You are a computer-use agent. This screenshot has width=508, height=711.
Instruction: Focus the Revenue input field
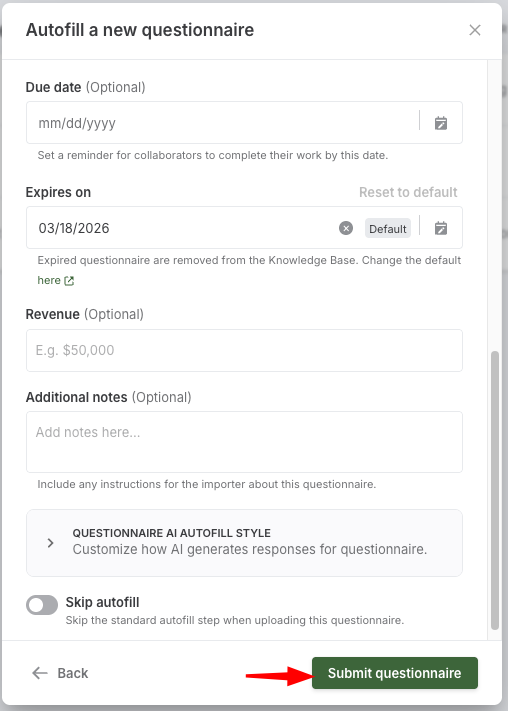[x=244, y=351]
